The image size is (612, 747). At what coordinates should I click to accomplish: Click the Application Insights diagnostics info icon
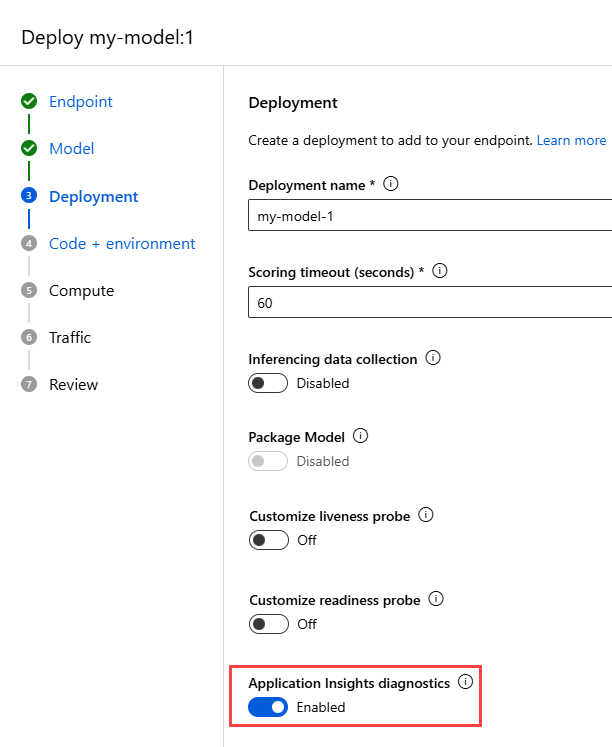[x=464, y=682]
